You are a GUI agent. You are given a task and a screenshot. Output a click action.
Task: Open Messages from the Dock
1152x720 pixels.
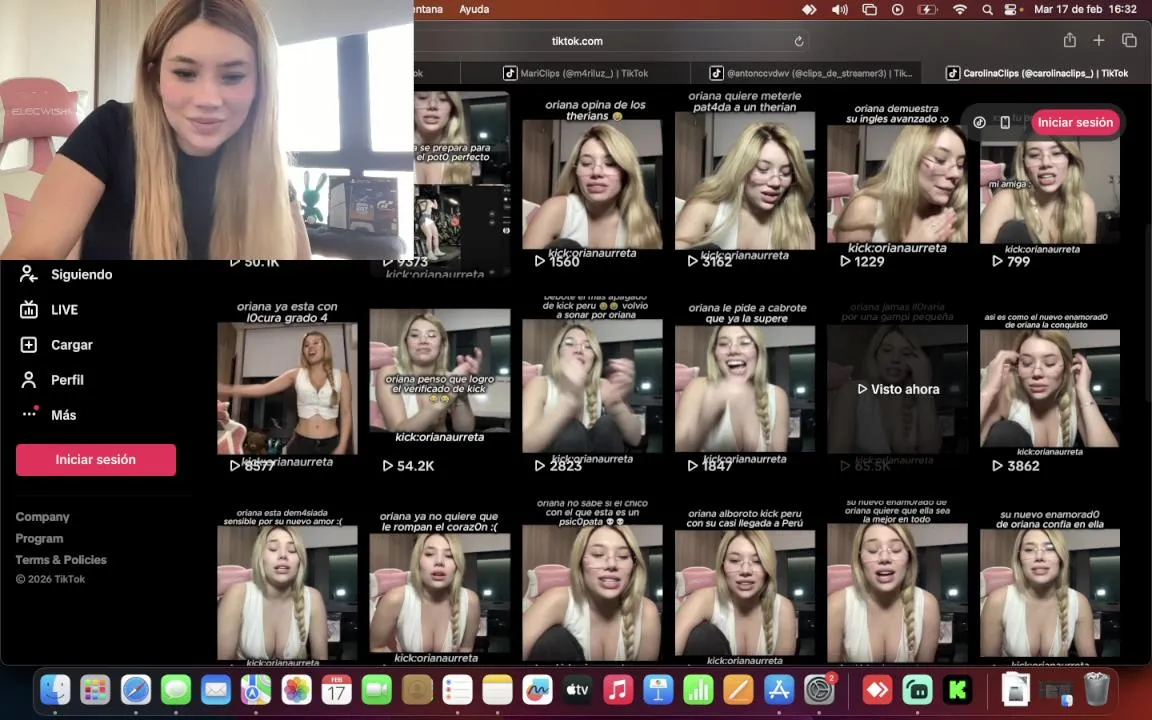(x=176, y=691)
